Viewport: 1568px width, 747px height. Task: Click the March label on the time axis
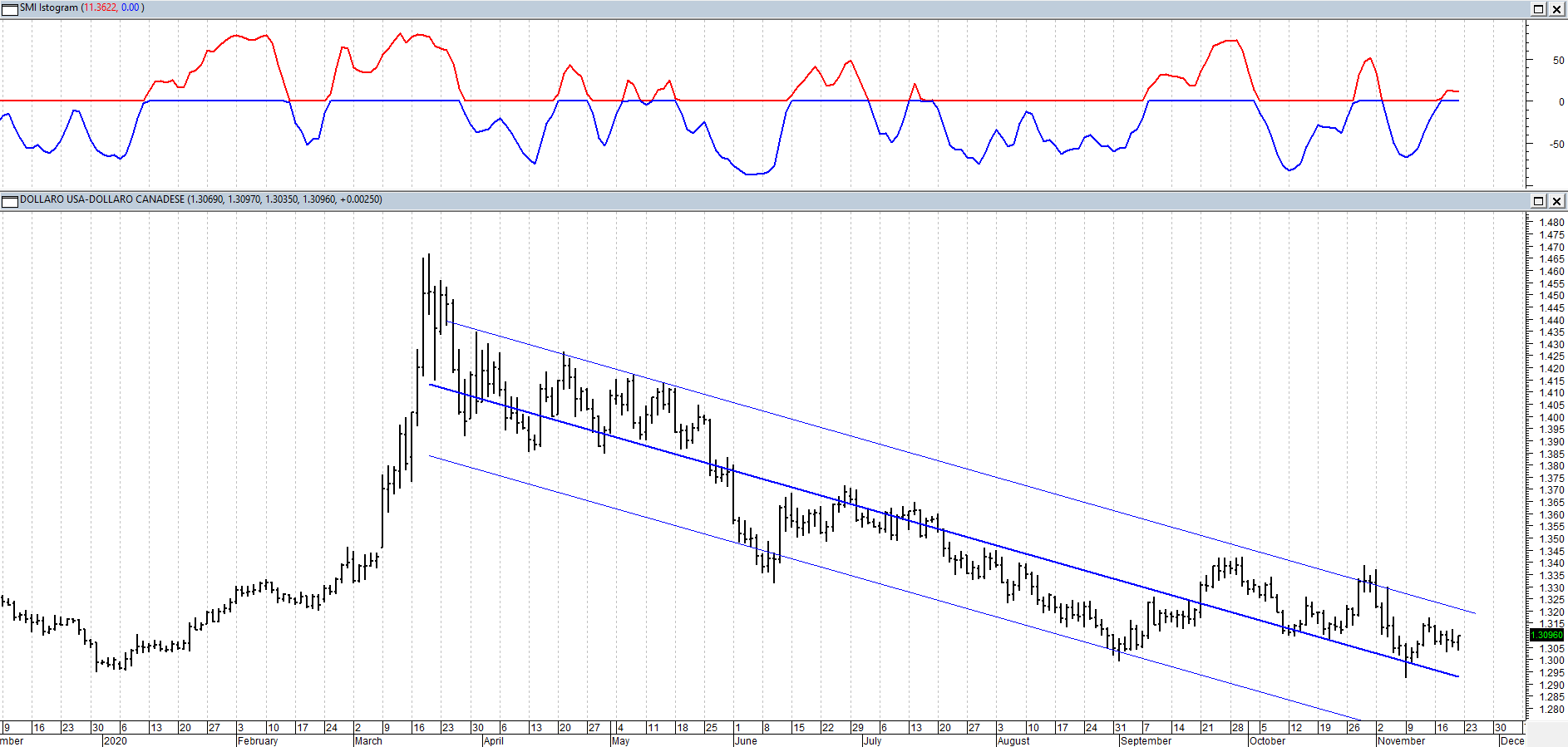368,740
